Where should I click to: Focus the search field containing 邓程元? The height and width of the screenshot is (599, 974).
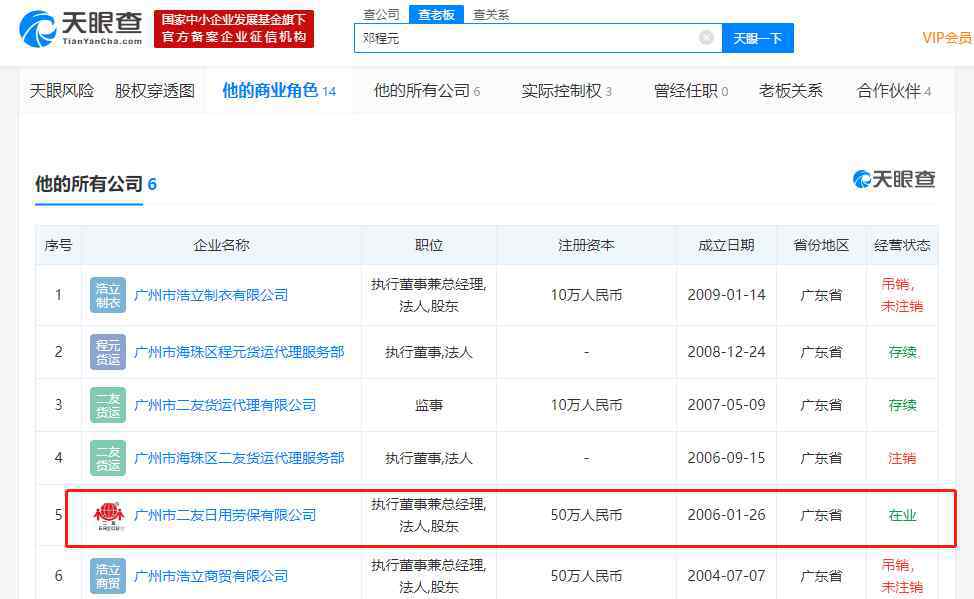point(538,38)
